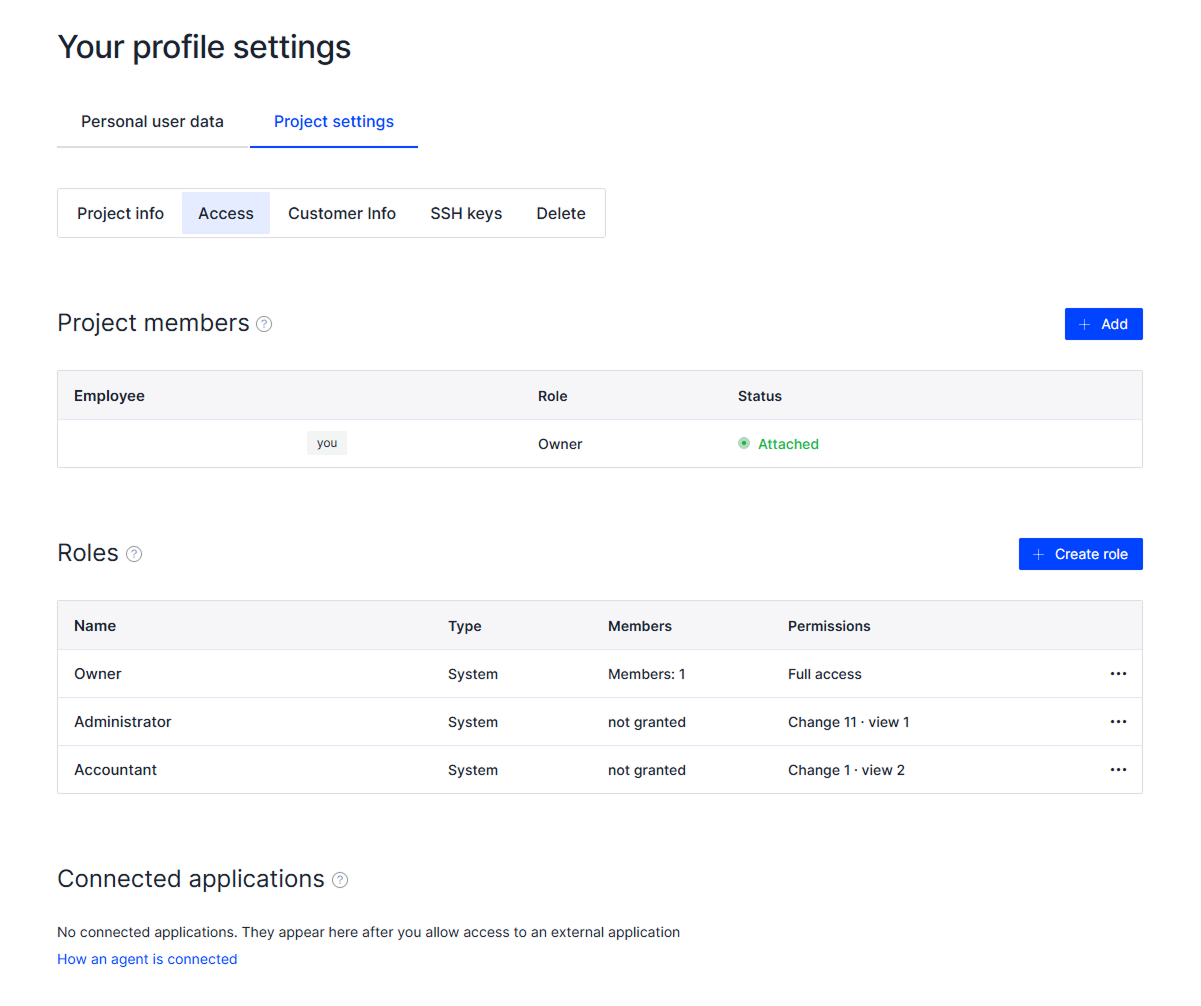1201x1006 pixels.
Task: Click the Employee column header
Action: (x=109, y=396)
